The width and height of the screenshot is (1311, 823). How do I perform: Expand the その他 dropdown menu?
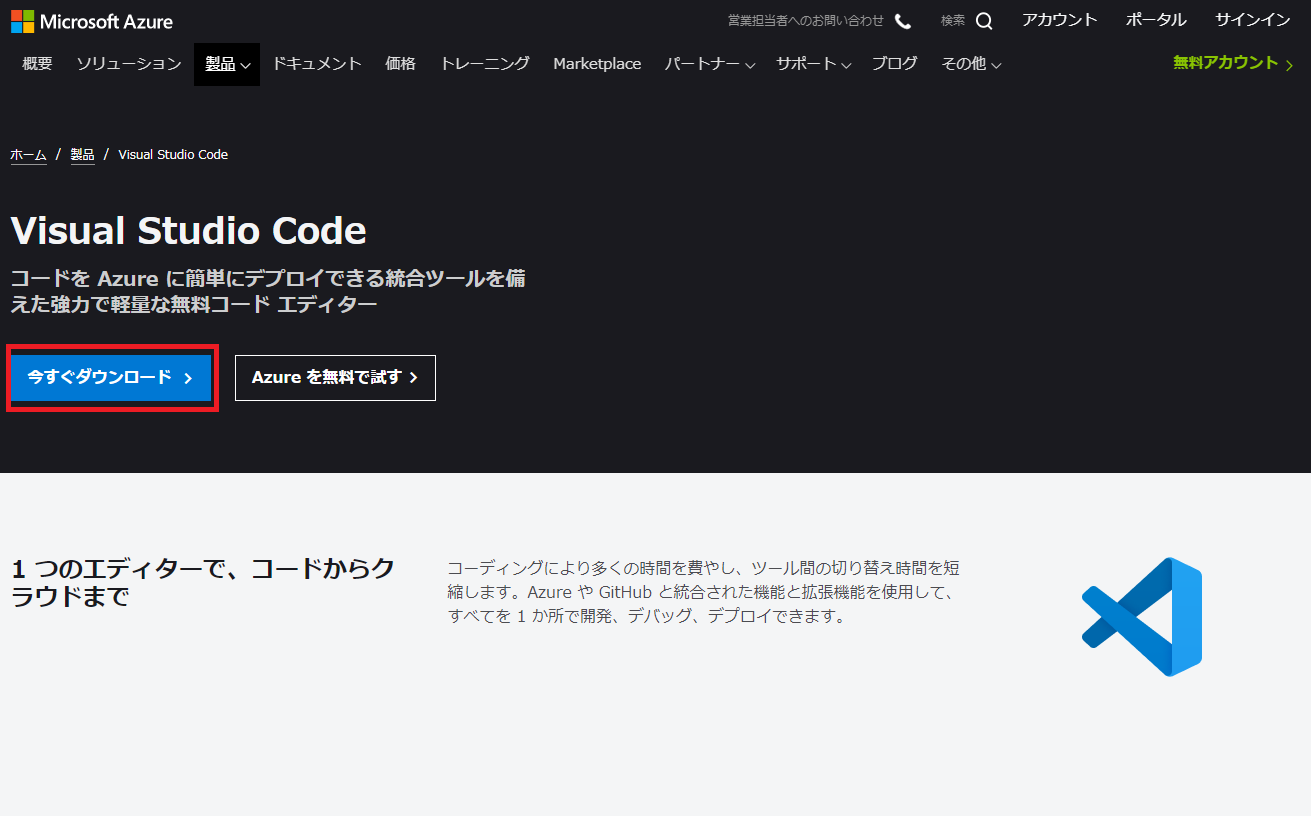(971, 64)
